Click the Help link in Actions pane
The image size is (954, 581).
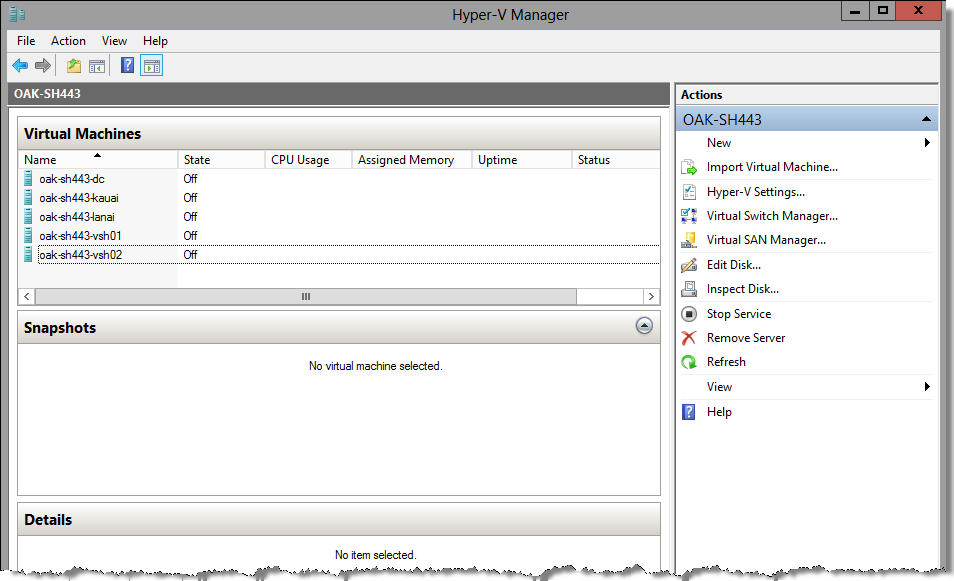(x=719, y=411)
